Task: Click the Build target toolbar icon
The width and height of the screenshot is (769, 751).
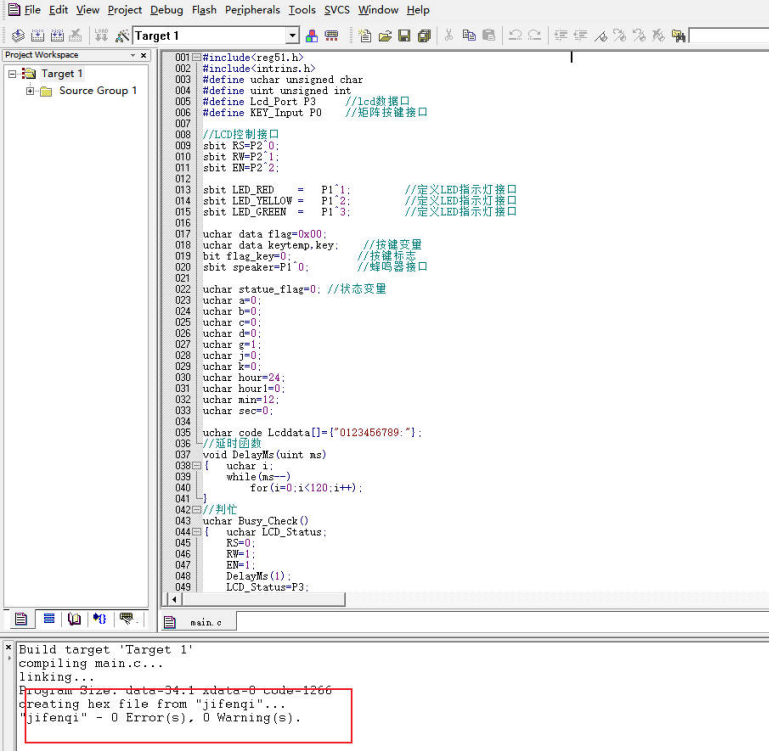Action: tap(38, 35)
